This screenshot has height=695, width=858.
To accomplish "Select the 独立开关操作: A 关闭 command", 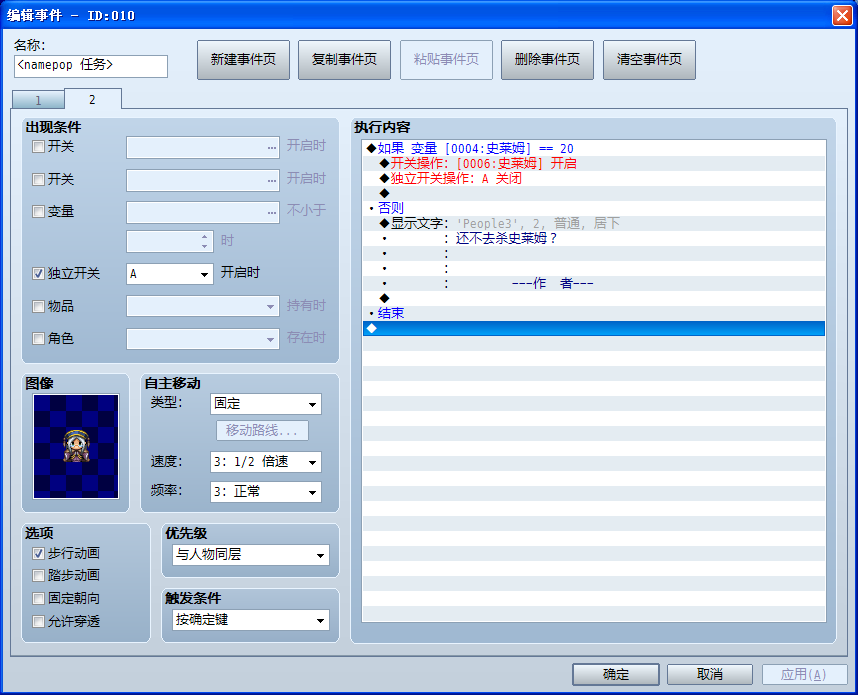I will pos(594,178).
